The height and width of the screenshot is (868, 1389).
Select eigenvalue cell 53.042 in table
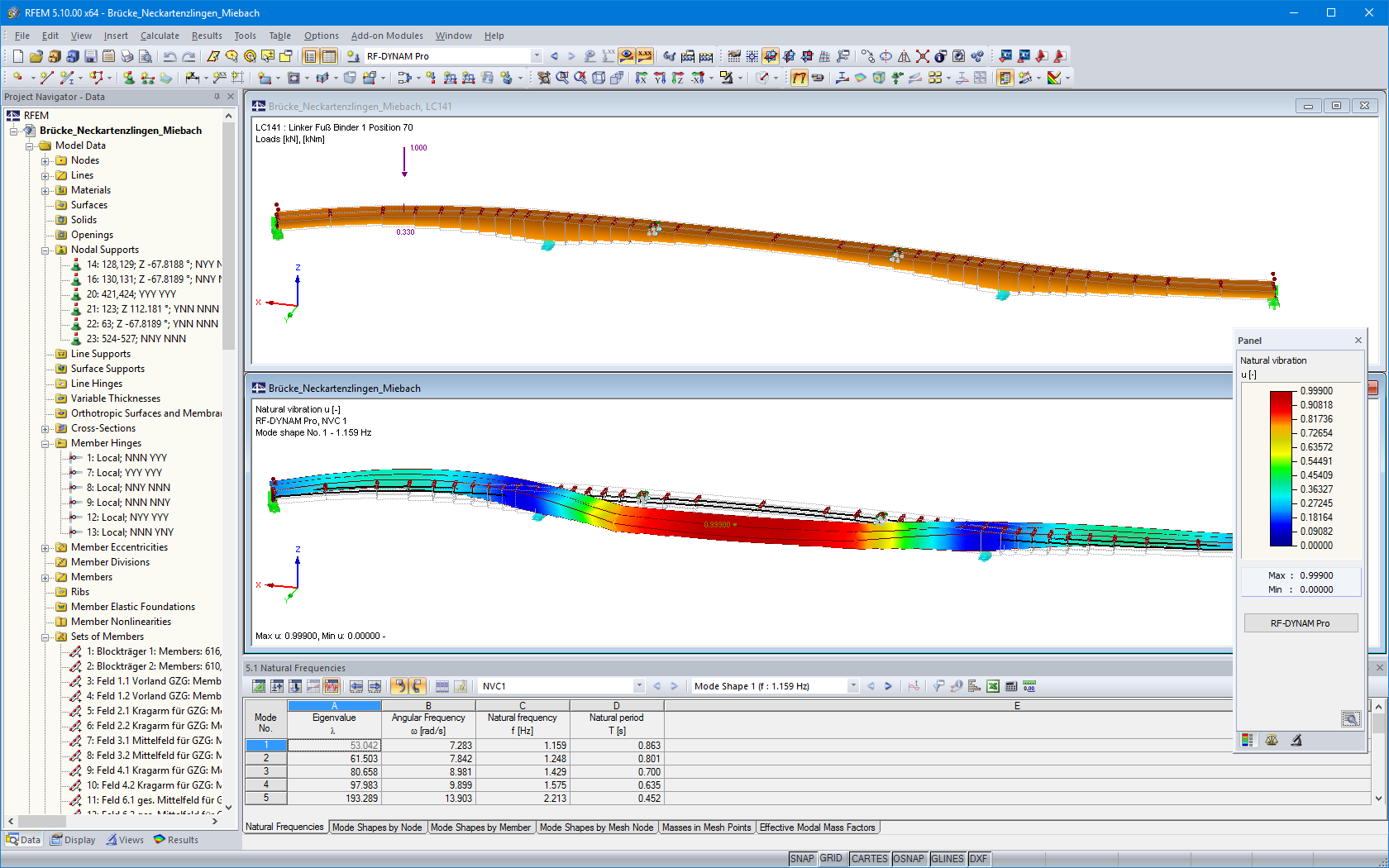pyautogui.click(x=334, y=746)
